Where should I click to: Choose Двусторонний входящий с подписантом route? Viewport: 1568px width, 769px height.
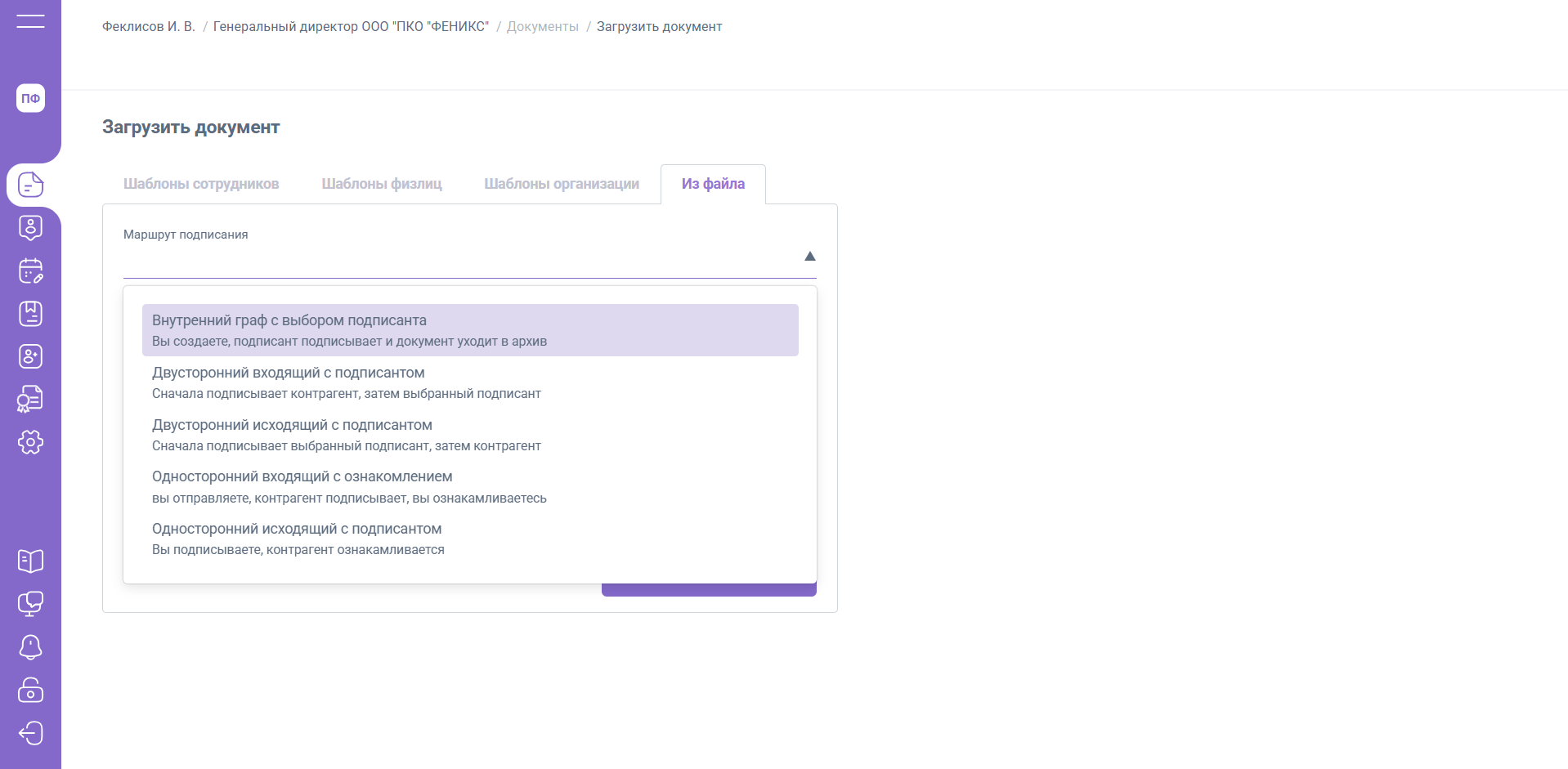470,382
